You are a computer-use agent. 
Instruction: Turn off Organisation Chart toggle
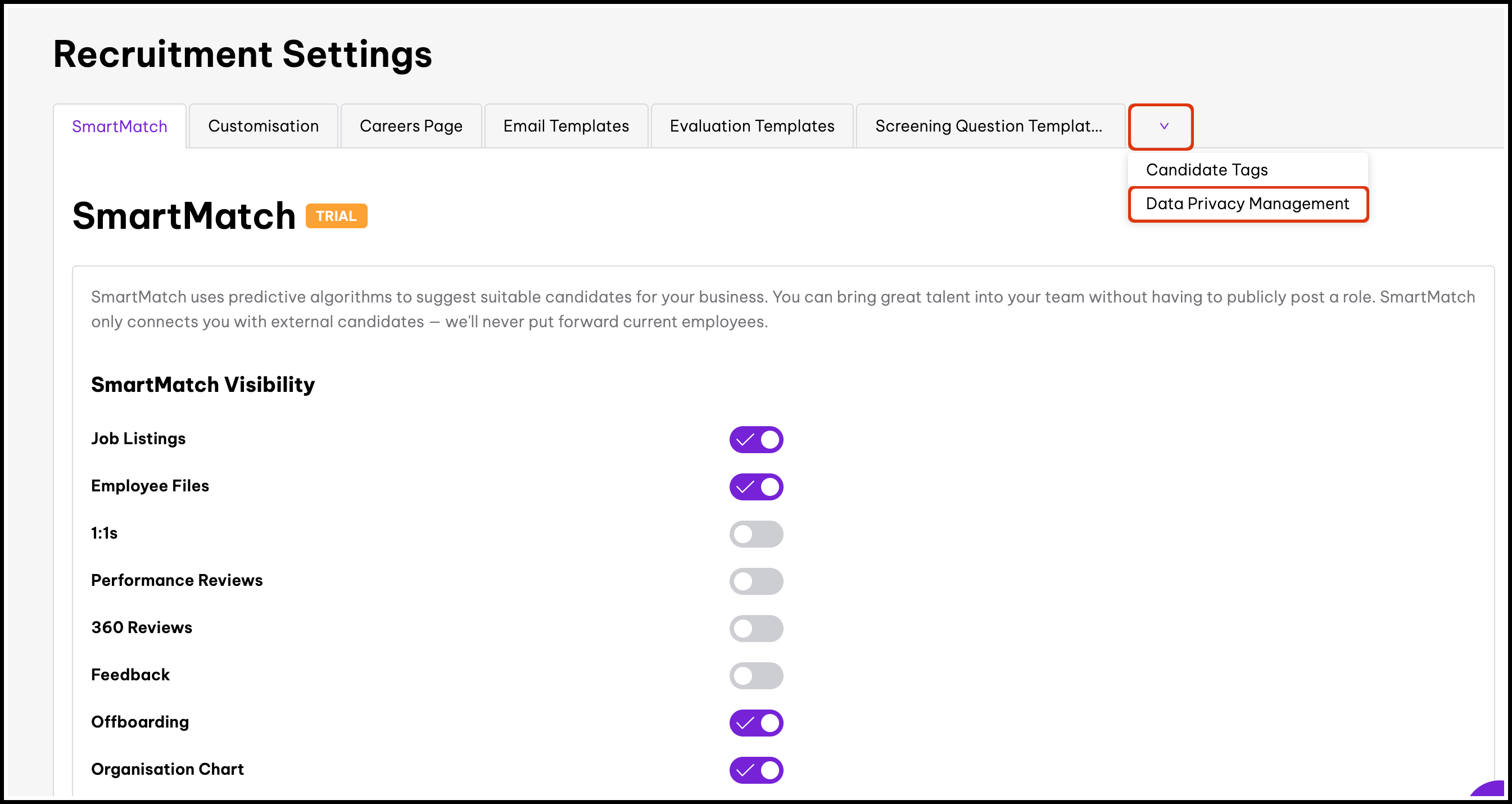tap(756, 770)
